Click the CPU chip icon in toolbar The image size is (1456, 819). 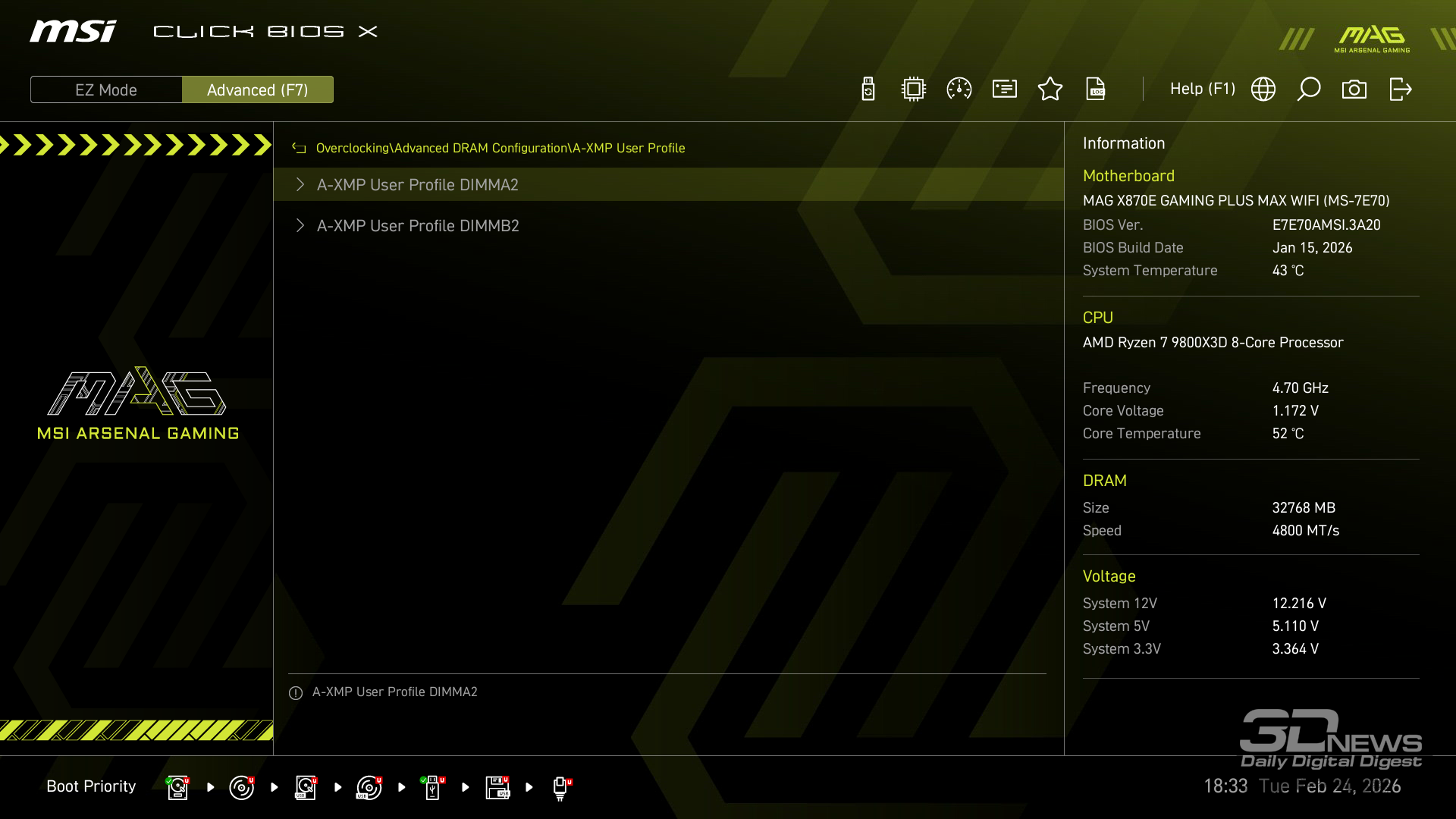tap(914, 89)
